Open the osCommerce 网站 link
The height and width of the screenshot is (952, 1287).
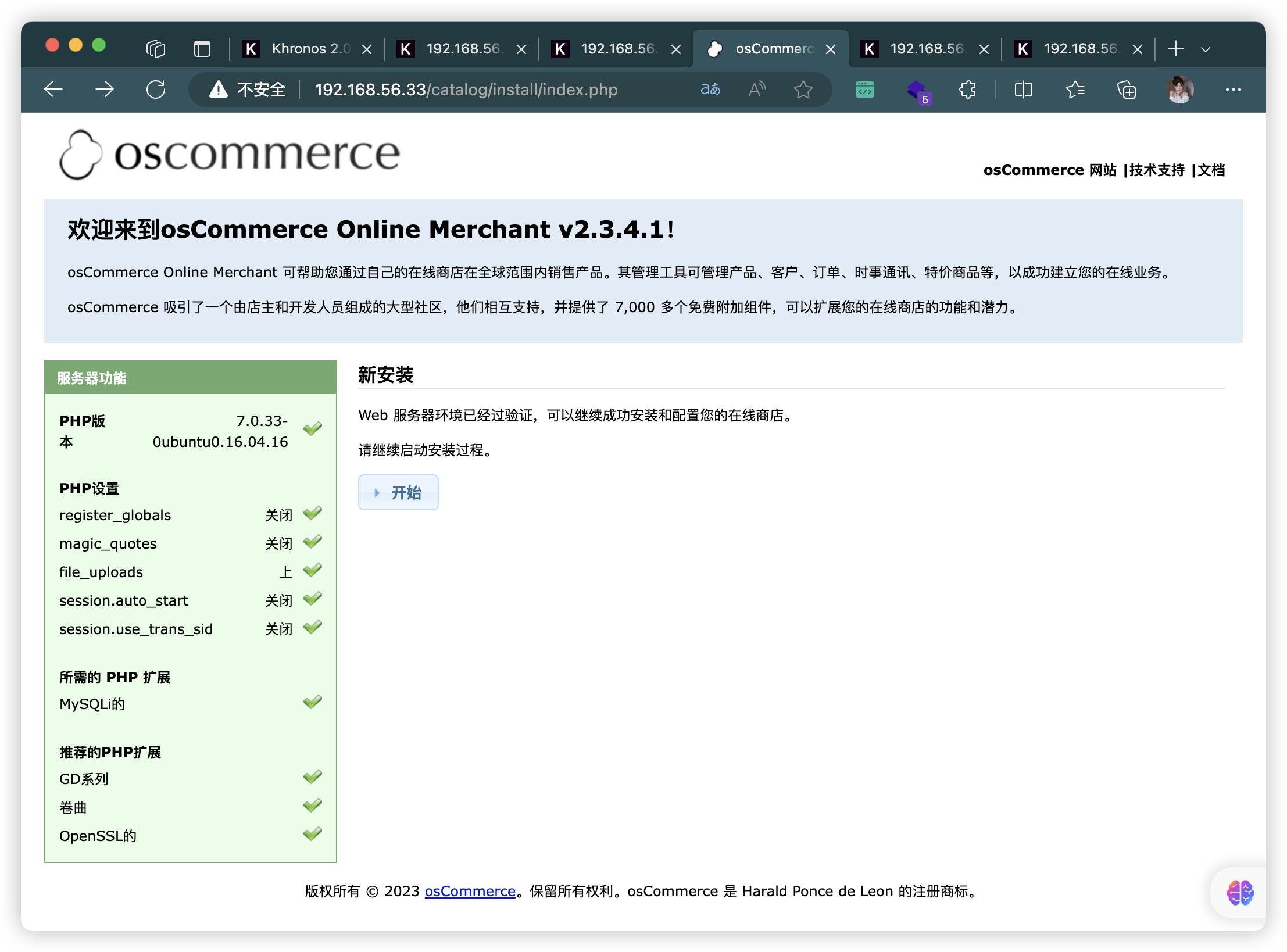(1050, 170)
